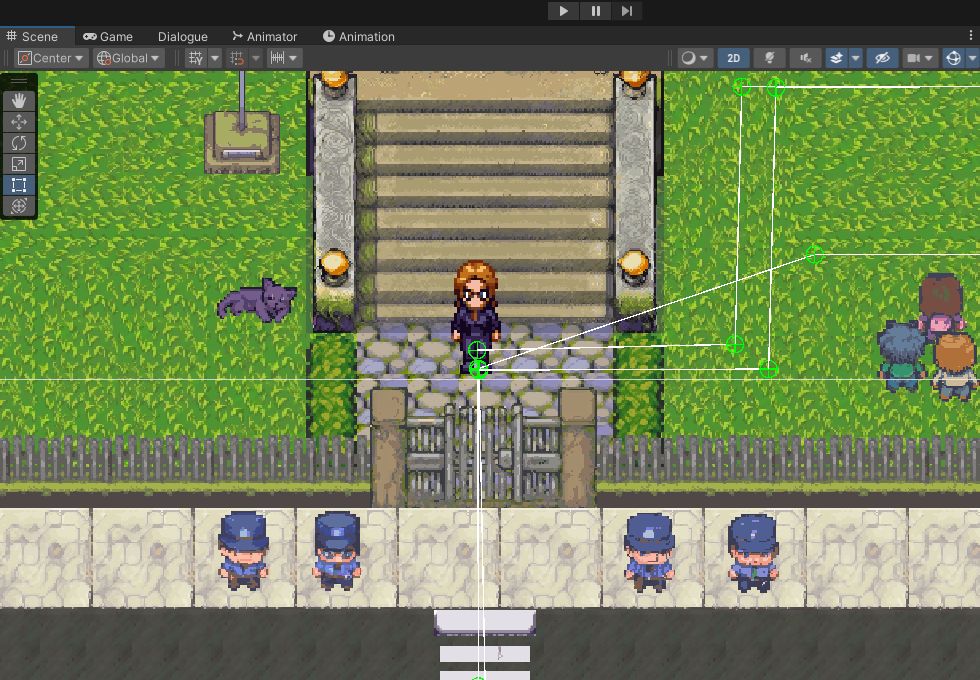The image size is (980, 680).
Task: Switch to the Scene tab
Action: [x=32, y=37]
